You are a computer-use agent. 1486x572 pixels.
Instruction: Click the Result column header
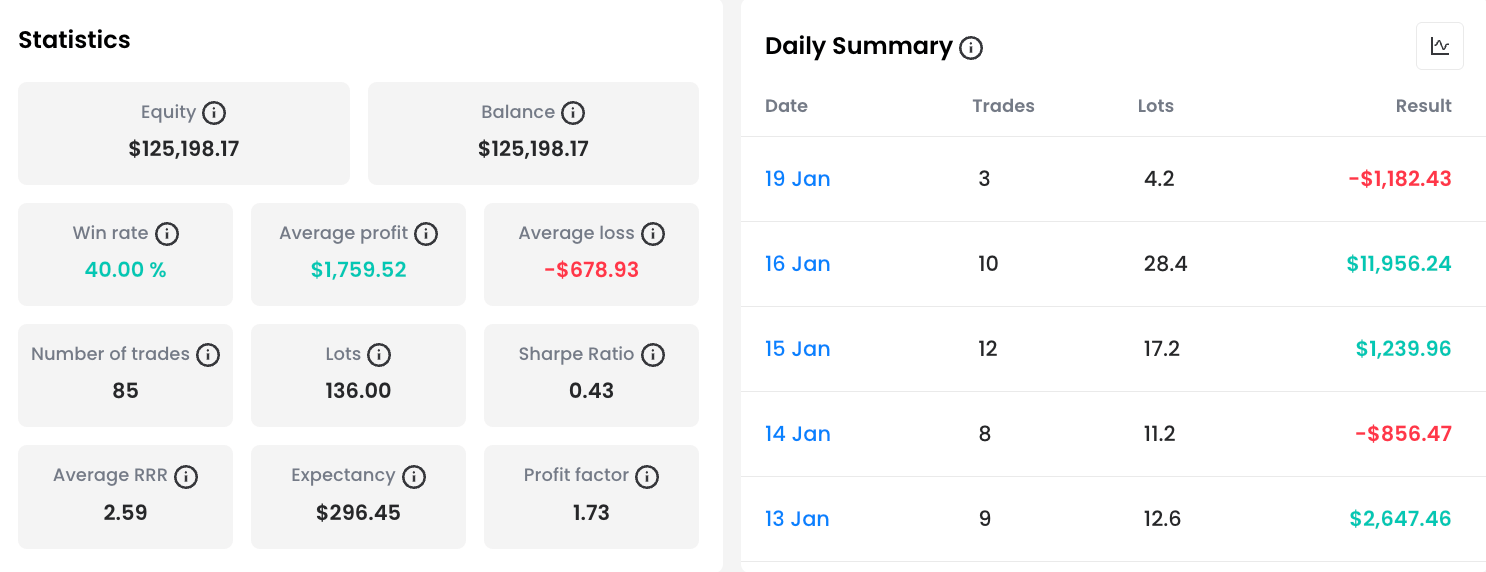point(1423,106)
